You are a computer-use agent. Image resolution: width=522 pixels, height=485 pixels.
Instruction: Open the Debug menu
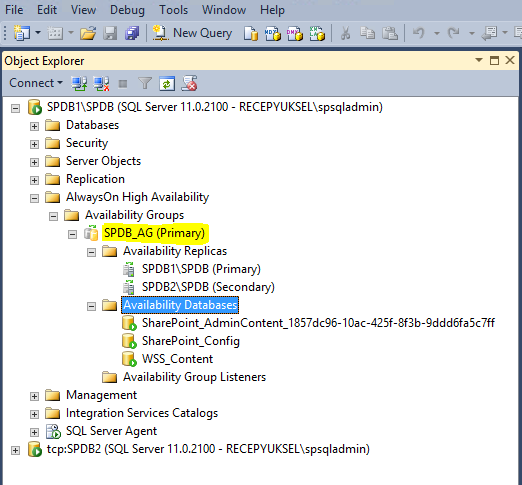tap(127, 10)
